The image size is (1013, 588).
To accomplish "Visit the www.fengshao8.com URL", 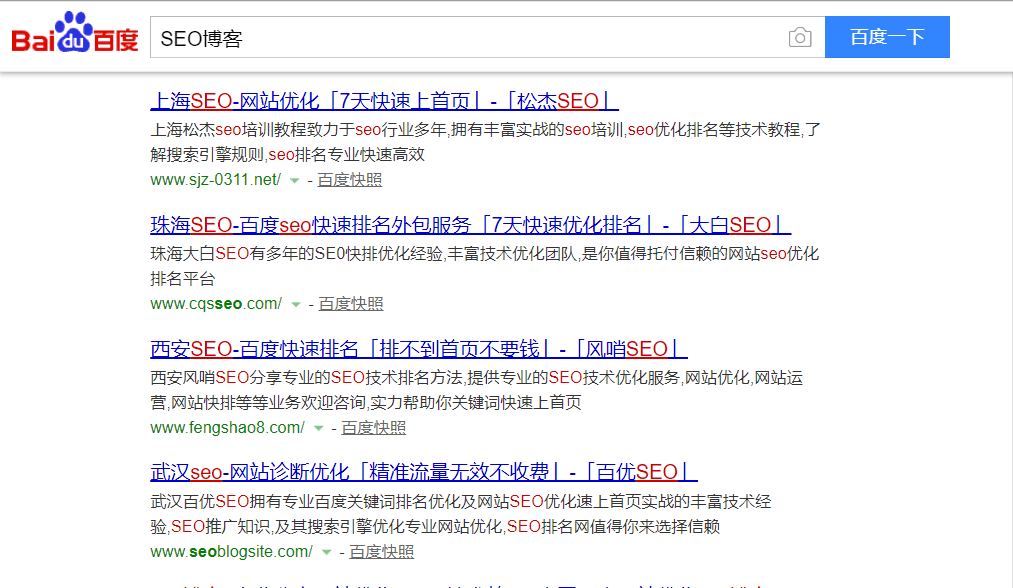I will 227,428.
